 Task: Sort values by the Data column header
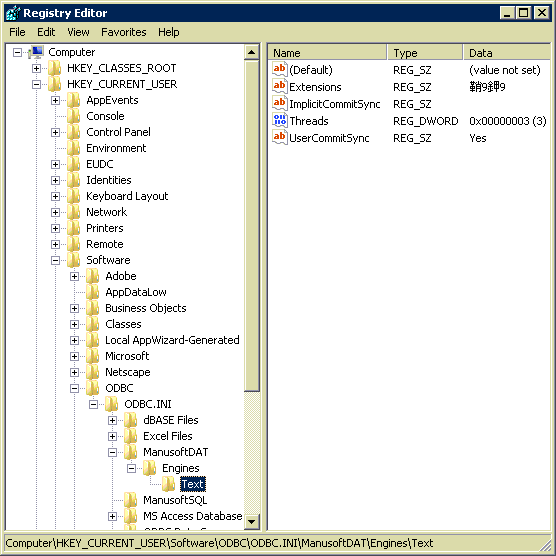507,53
